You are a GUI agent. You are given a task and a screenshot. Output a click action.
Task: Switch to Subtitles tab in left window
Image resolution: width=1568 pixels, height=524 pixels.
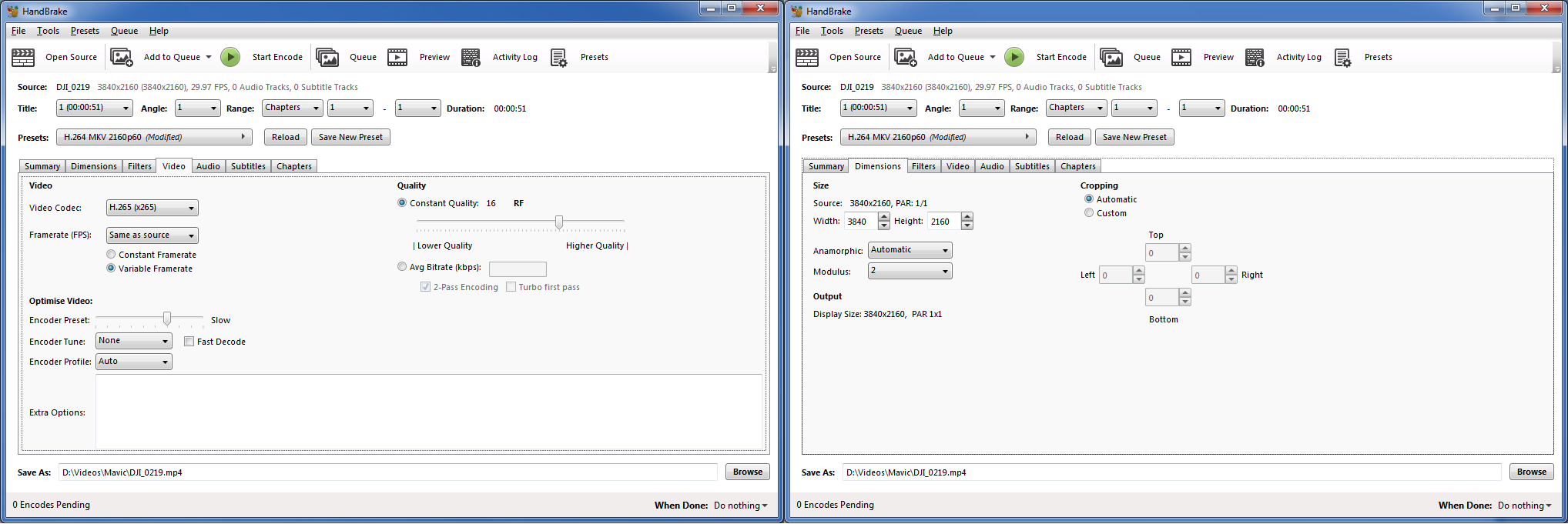click(248, 166)
